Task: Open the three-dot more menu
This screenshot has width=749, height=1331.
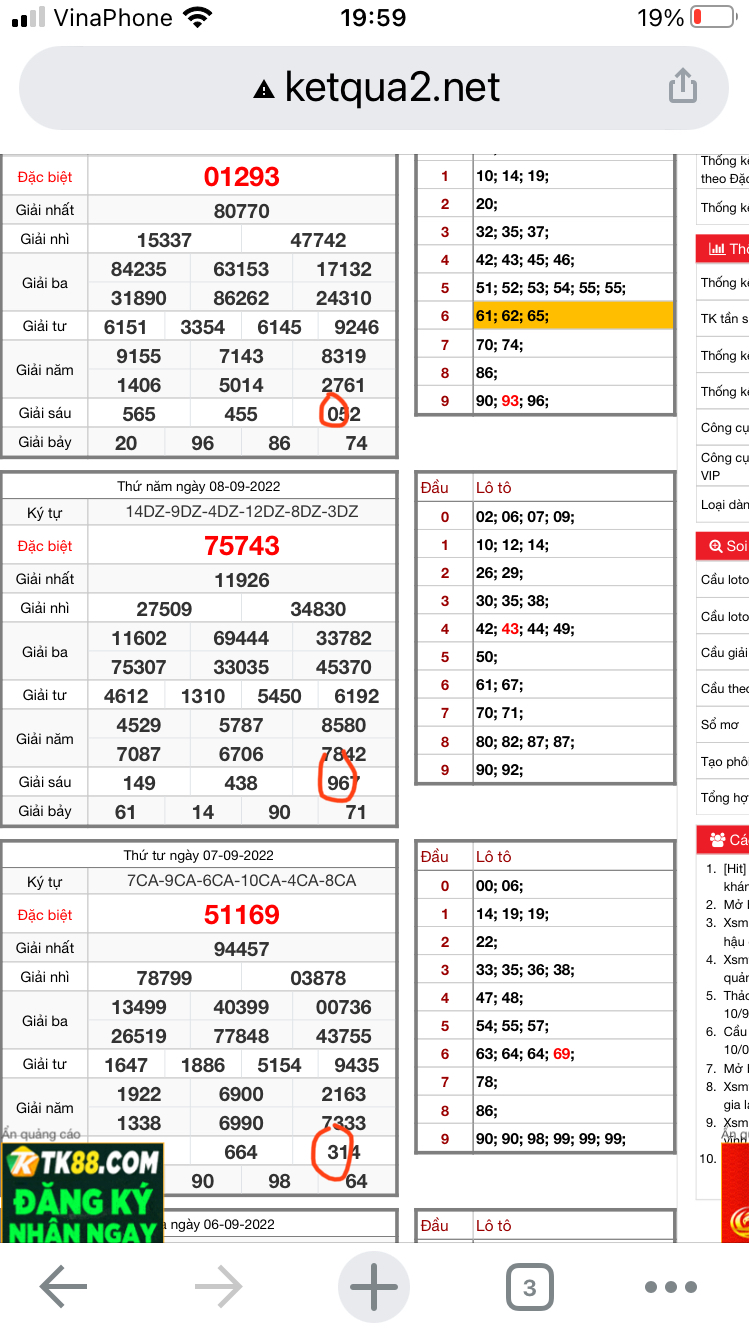Action: point(670,1287)
